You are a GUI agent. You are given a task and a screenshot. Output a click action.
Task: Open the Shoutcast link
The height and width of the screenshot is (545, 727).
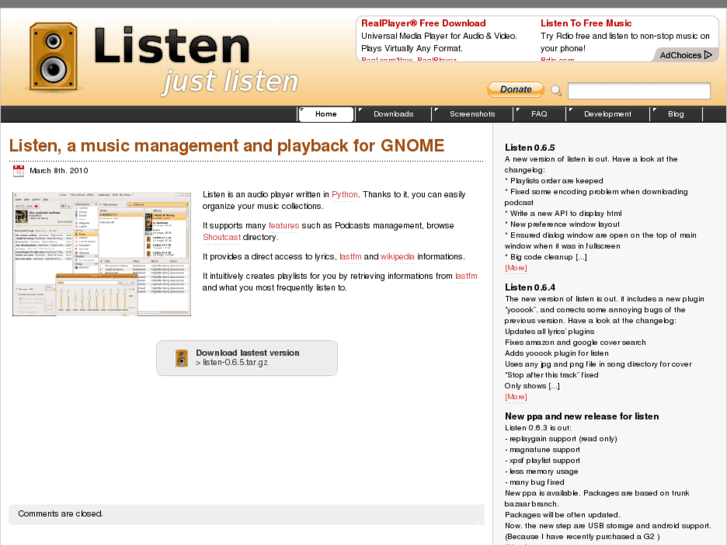[x=222, y=237]
